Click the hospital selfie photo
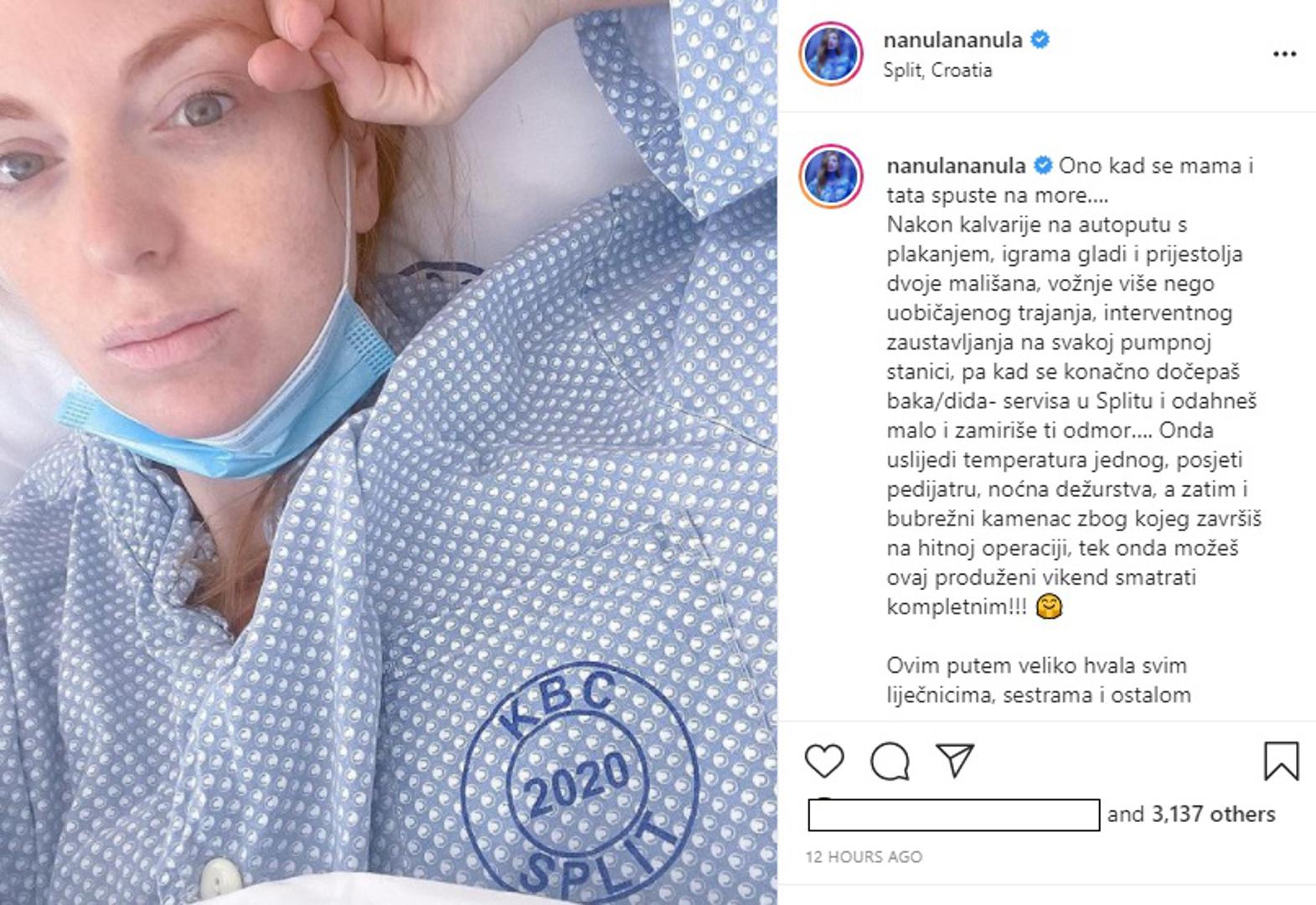 pos(389,452)
